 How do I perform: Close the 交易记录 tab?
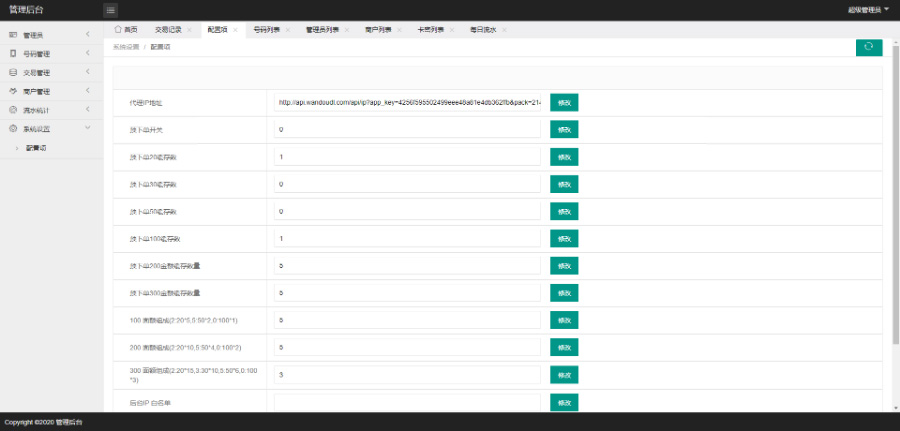click(x=189, y=30)
